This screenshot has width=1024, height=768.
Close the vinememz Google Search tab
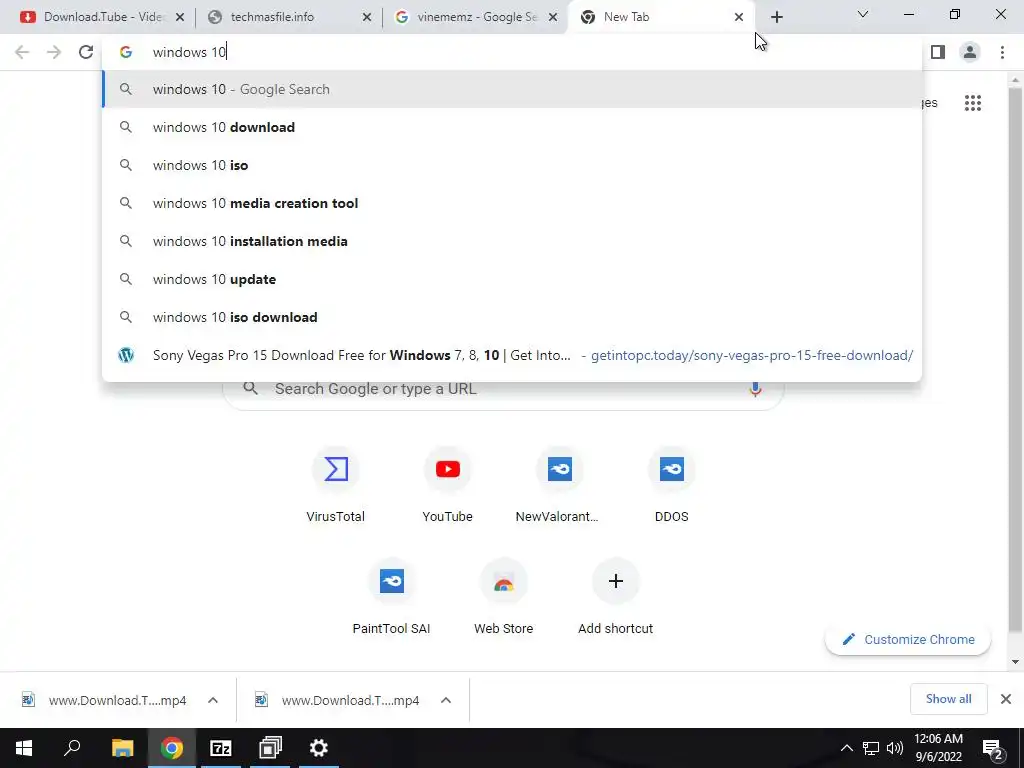(x=552, y=18)
